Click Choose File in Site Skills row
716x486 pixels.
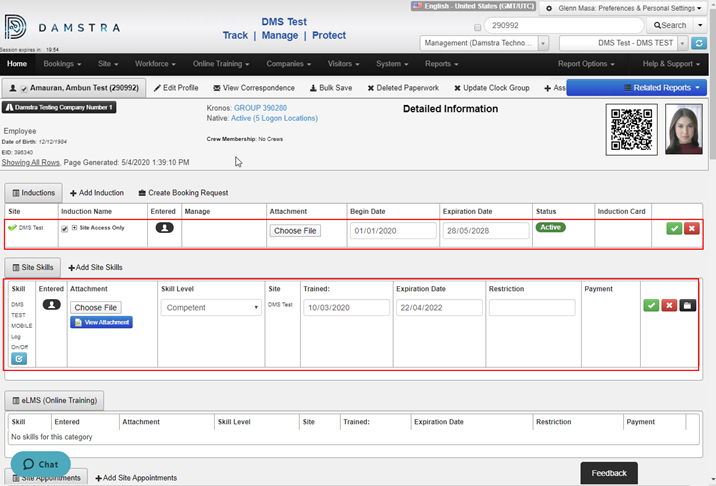96,307
